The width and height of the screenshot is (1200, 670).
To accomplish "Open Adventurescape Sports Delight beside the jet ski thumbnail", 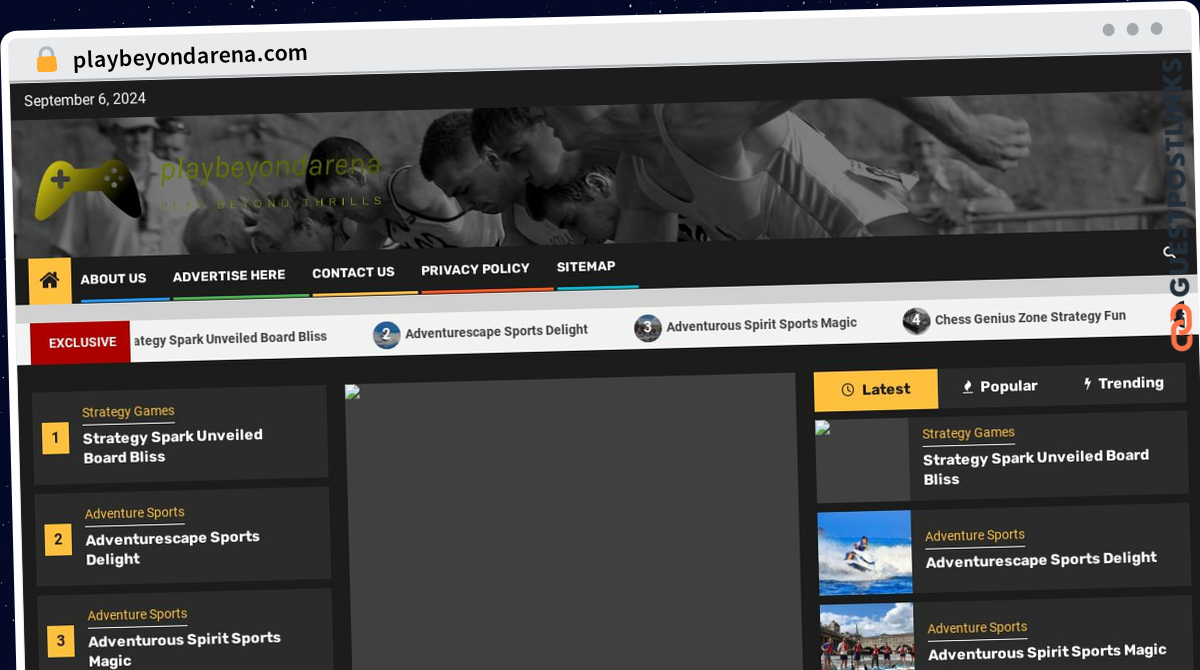I will click(1041, 560).
